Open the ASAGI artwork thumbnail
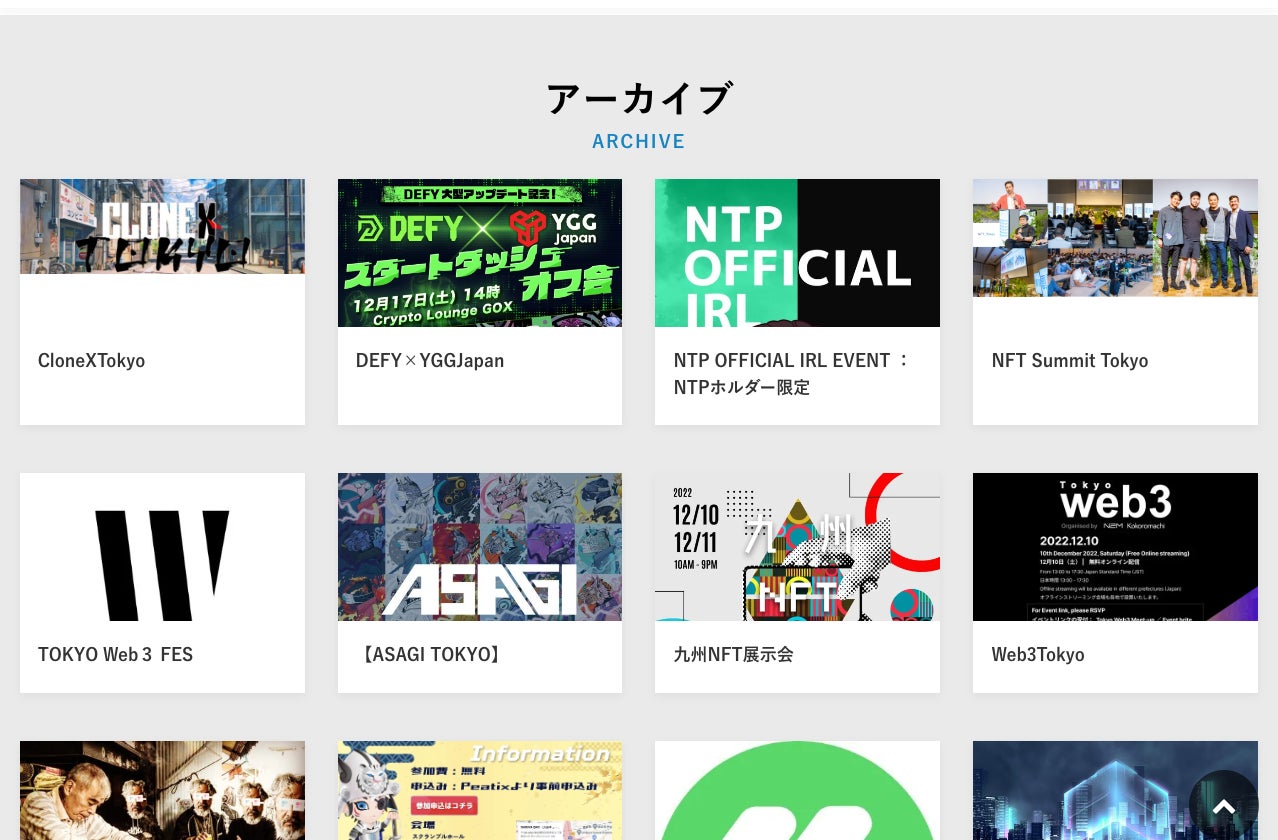Image resolution: width=1278 pixels, height=840 pixels. pyautogui.click(x=480, y=547)
